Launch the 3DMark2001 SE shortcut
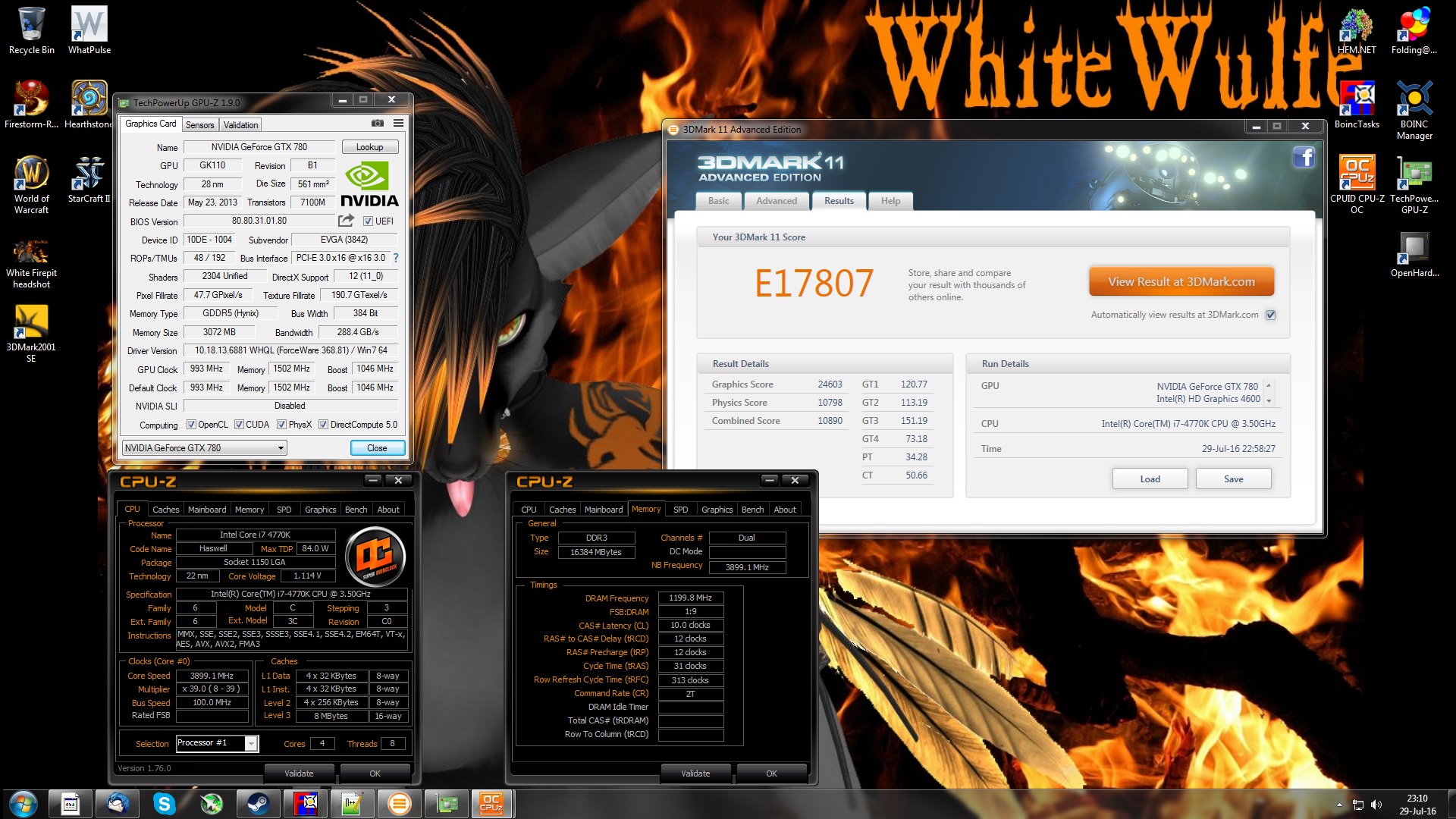This screenshot has width=1456, height=819. point(31,333)
